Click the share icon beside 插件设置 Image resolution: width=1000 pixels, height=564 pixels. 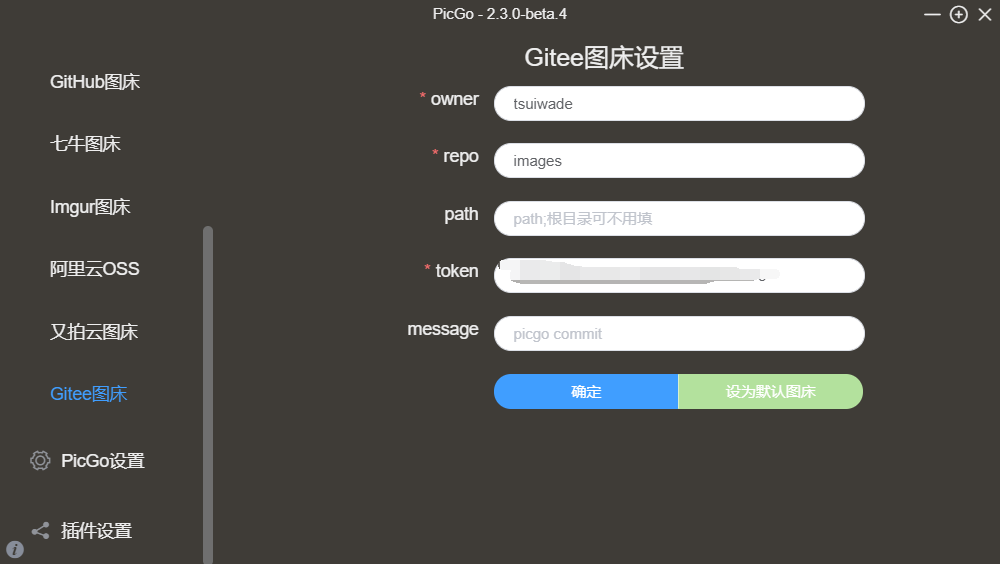click(40, 530)
